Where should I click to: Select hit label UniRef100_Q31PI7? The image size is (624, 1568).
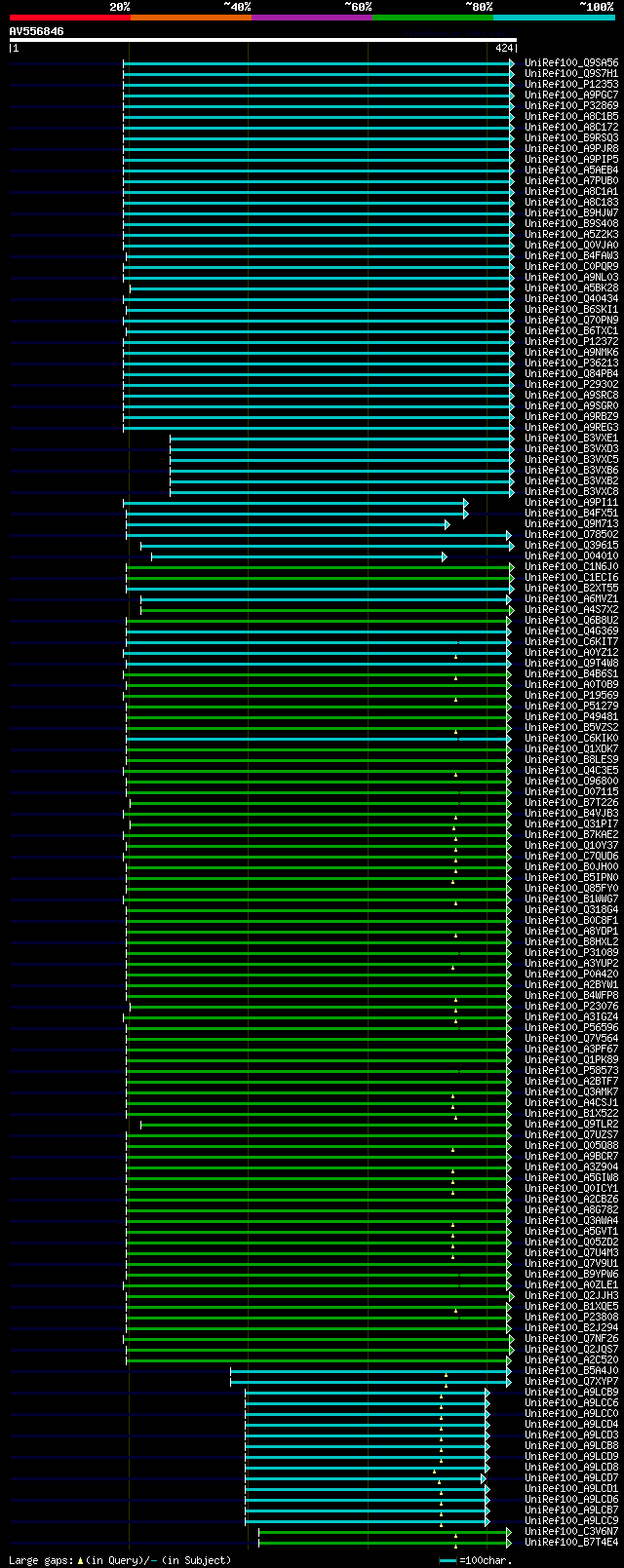click(571, 824)
